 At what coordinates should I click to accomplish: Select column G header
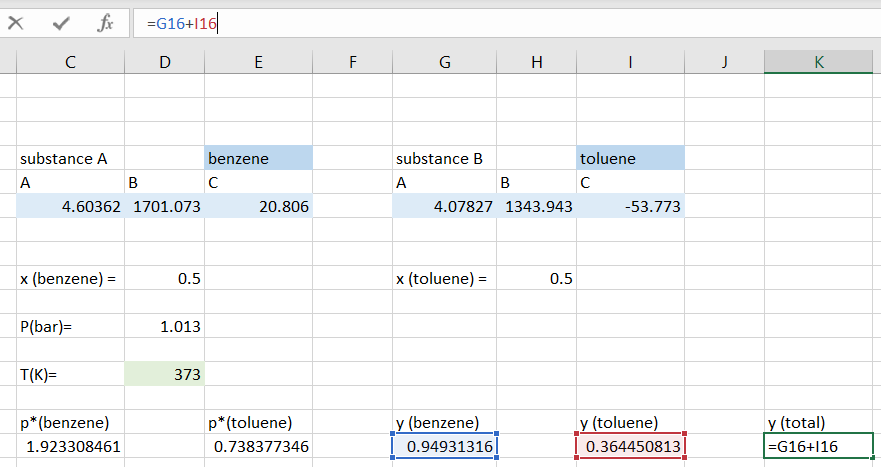coord(444,62)
